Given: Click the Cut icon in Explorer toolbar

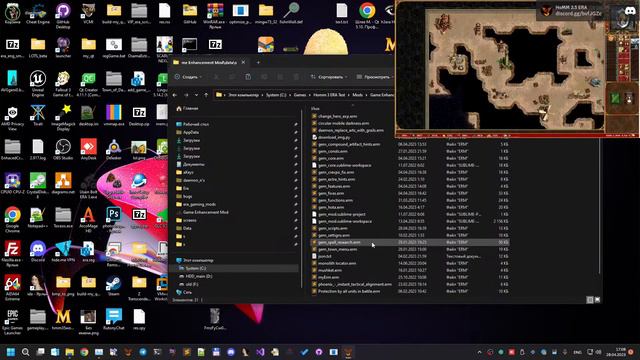Looking at the screenshot, I should pos(216,77).
